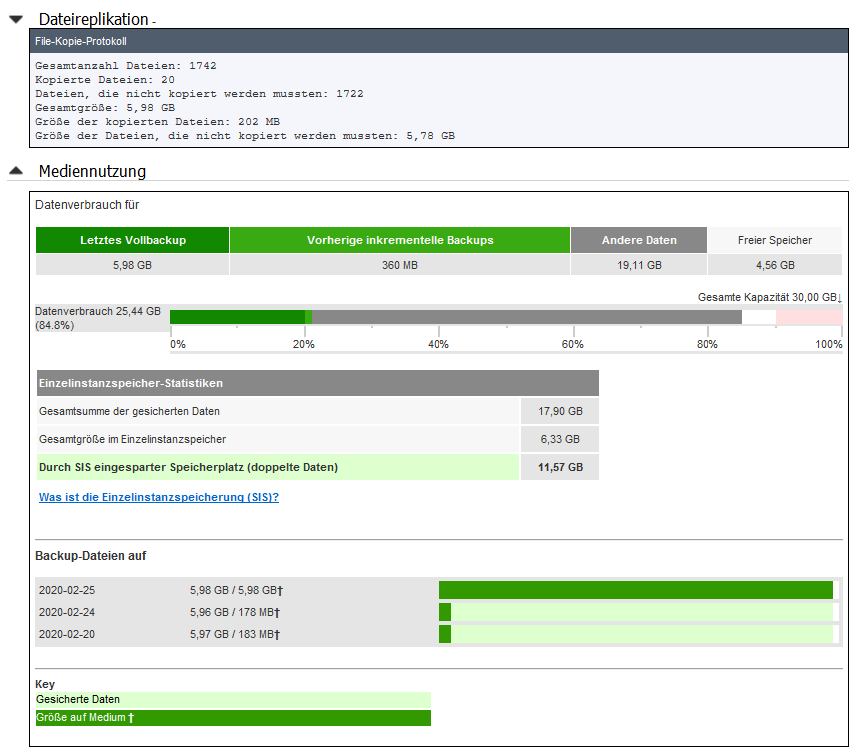Click the Freier Speicher header cell
The width and height of the screenshot is (853, 754).
pyautogui.click(x=775, y=240)
